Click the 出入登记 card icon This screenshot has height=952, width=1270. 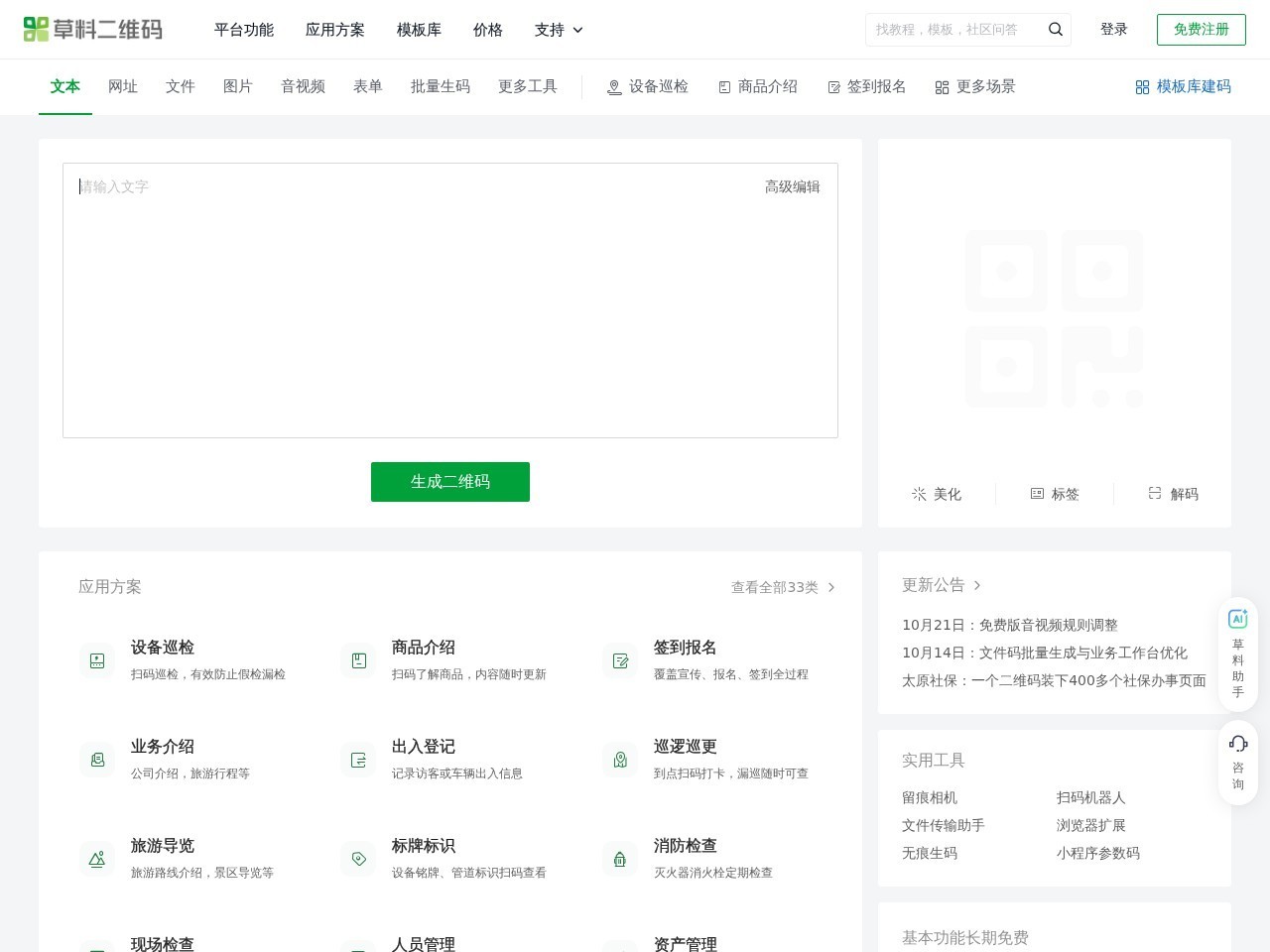coord(358,760)
